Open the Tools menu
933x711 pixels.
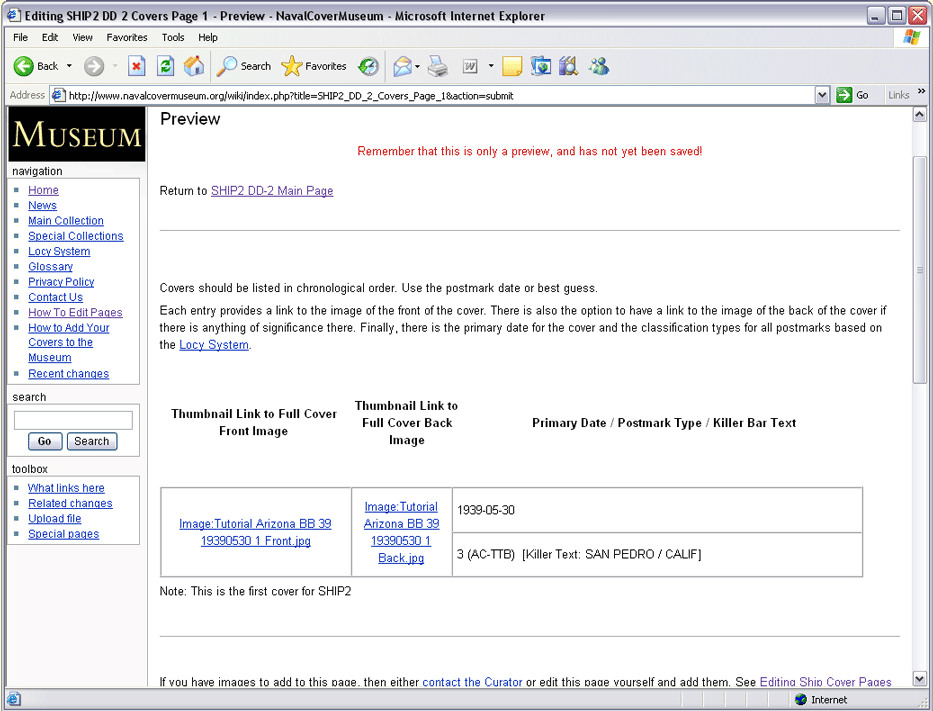[x=173, y=37]
